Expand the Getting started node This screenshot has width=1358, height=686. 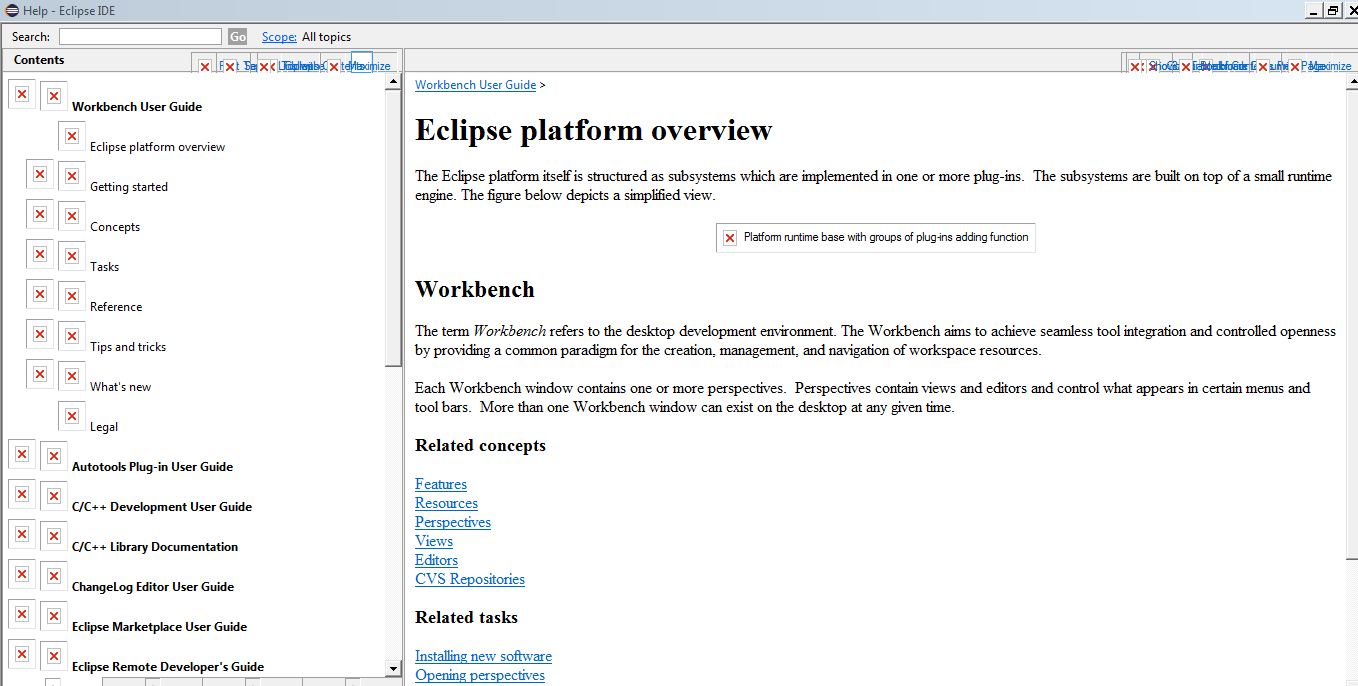[x=40, y=174]
